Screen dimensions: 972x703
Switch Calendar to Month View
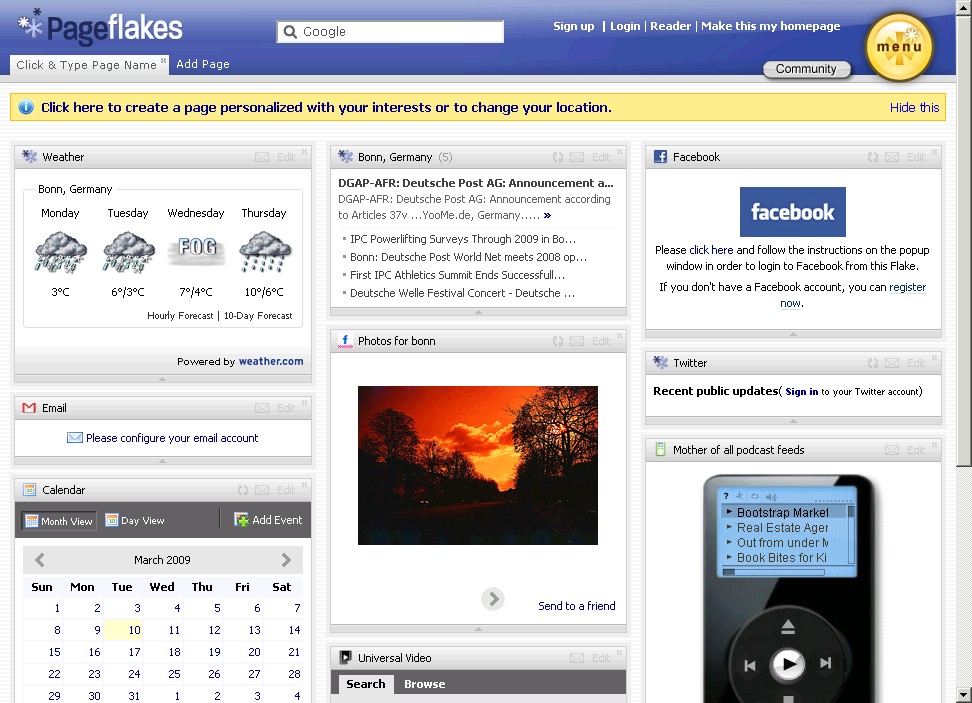click(x=60, y=521)
